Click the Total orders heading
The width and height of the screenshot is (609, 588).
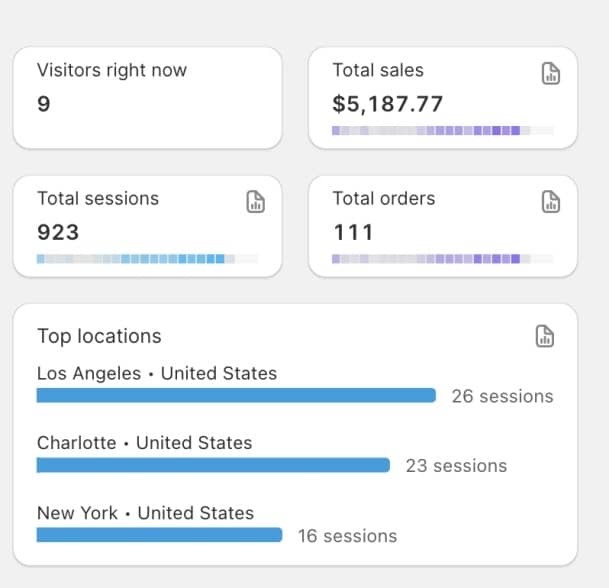(384, 198)
